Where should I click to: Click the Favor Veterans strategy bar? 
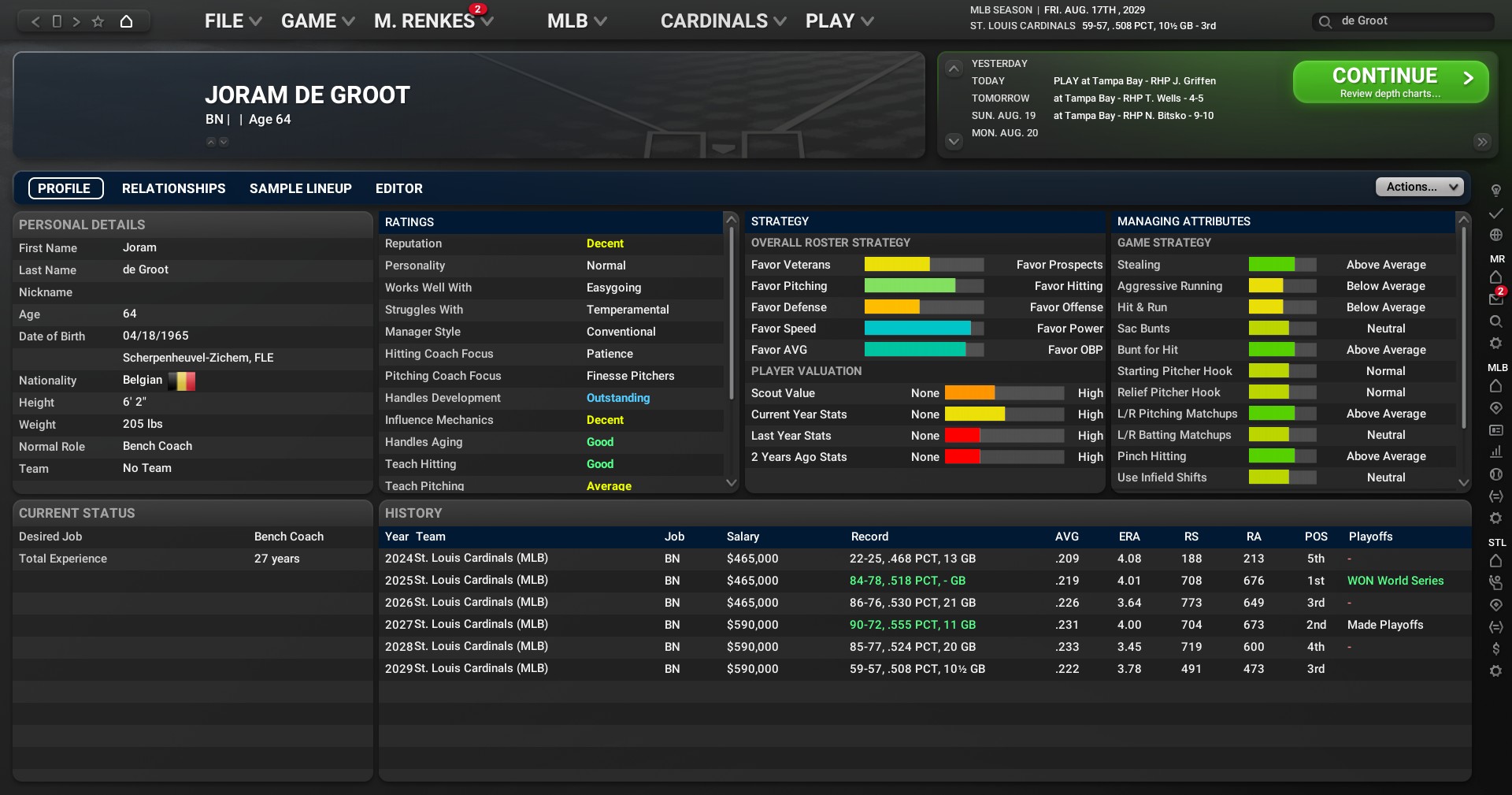click(x=924, y=265)
